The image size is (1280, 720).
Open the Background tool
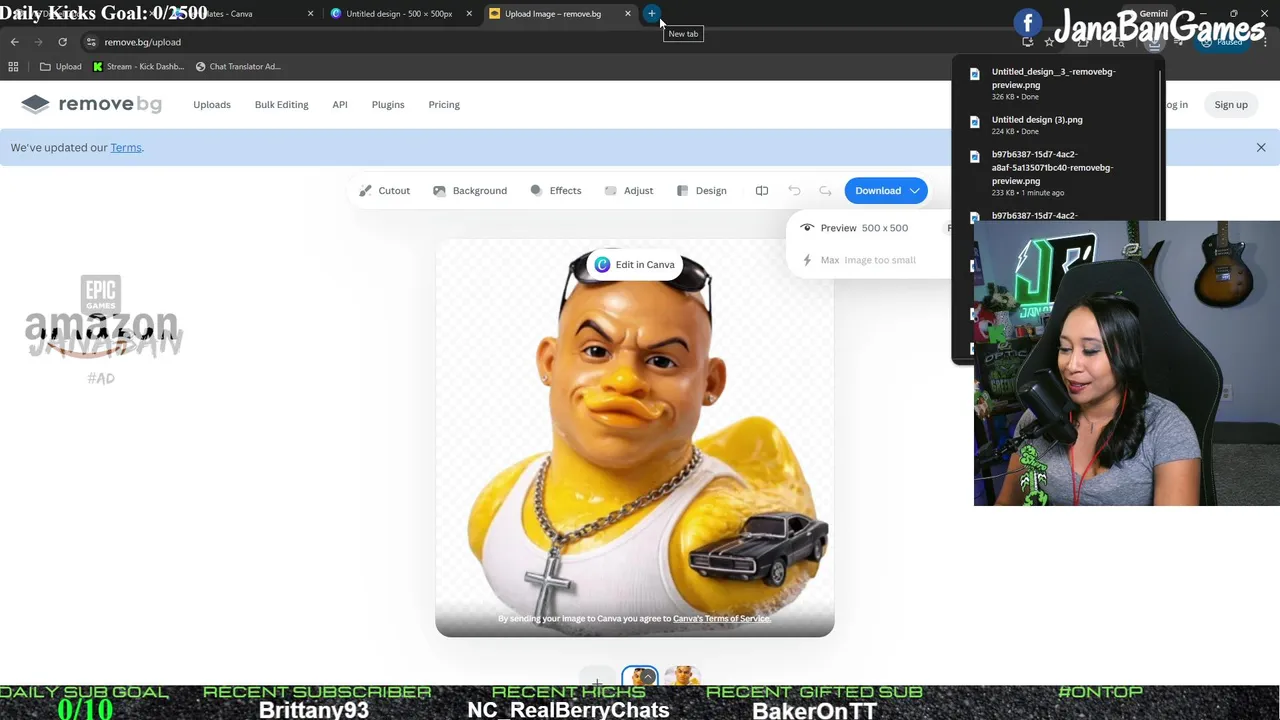pyautogui.click(x=470, y=190)
